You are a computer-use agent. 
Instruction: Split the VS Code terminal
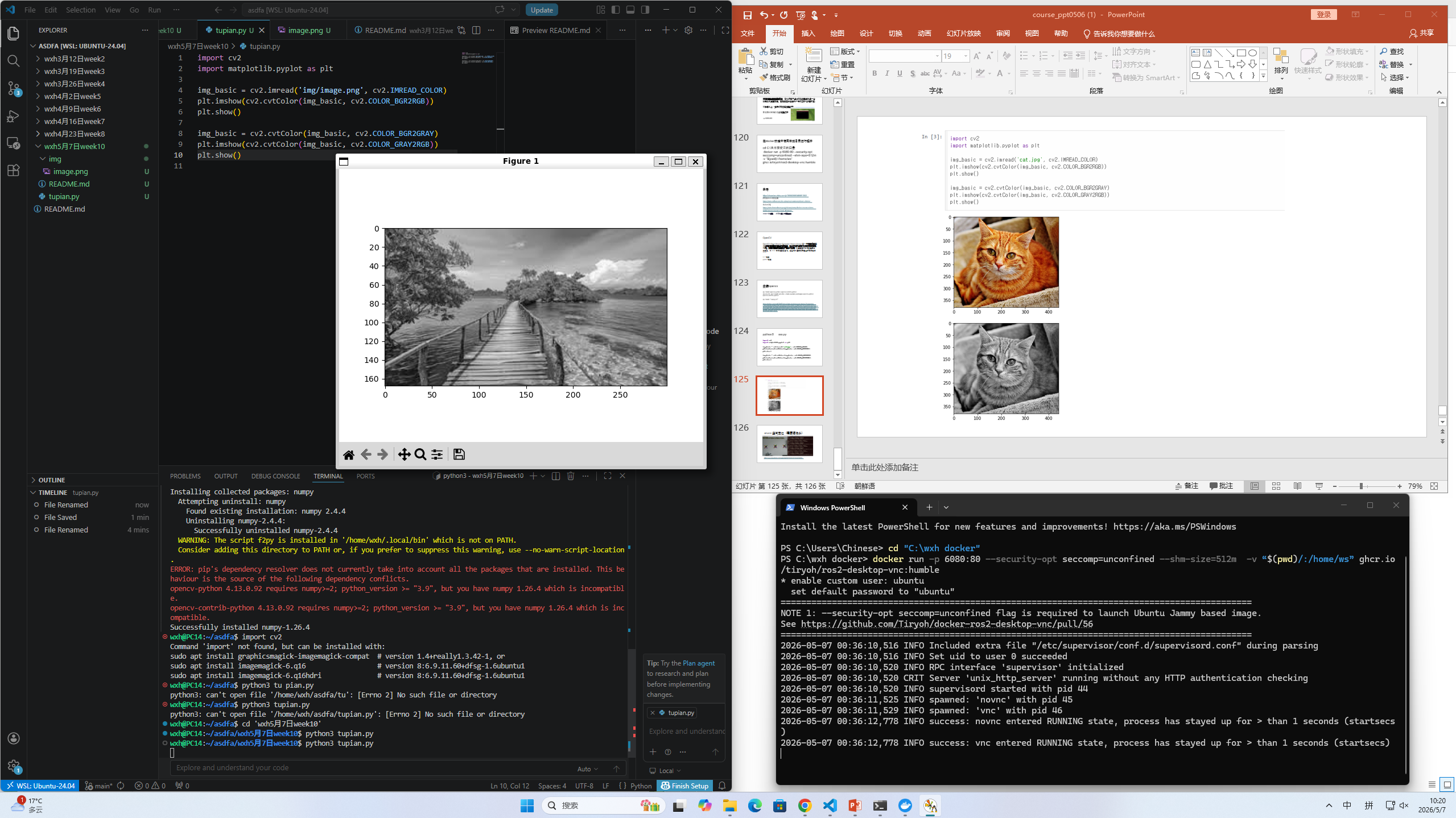pyautogui.click(x=556, y=476)
